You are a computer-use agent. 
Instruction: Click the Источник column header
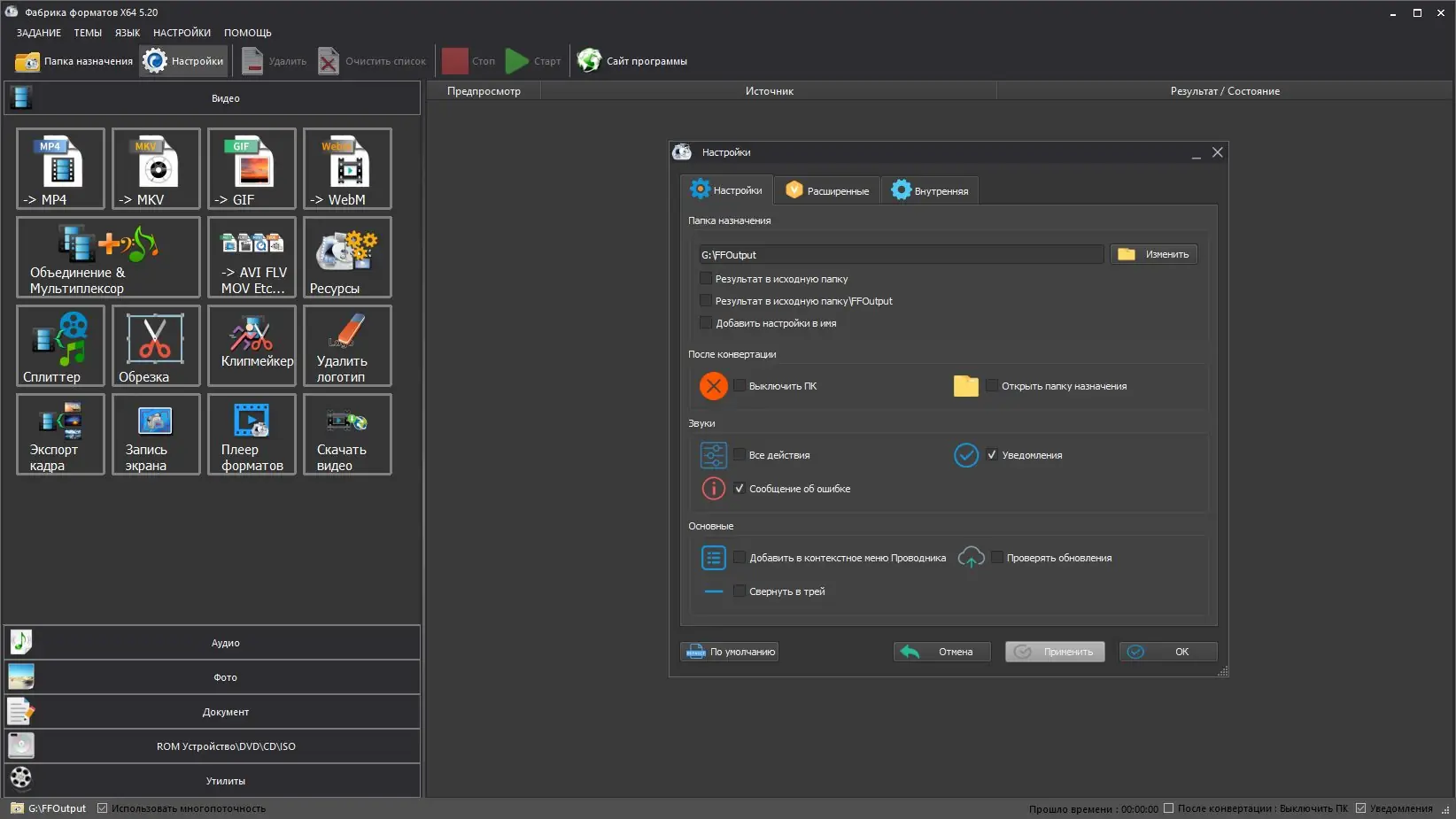pos(769,91)
